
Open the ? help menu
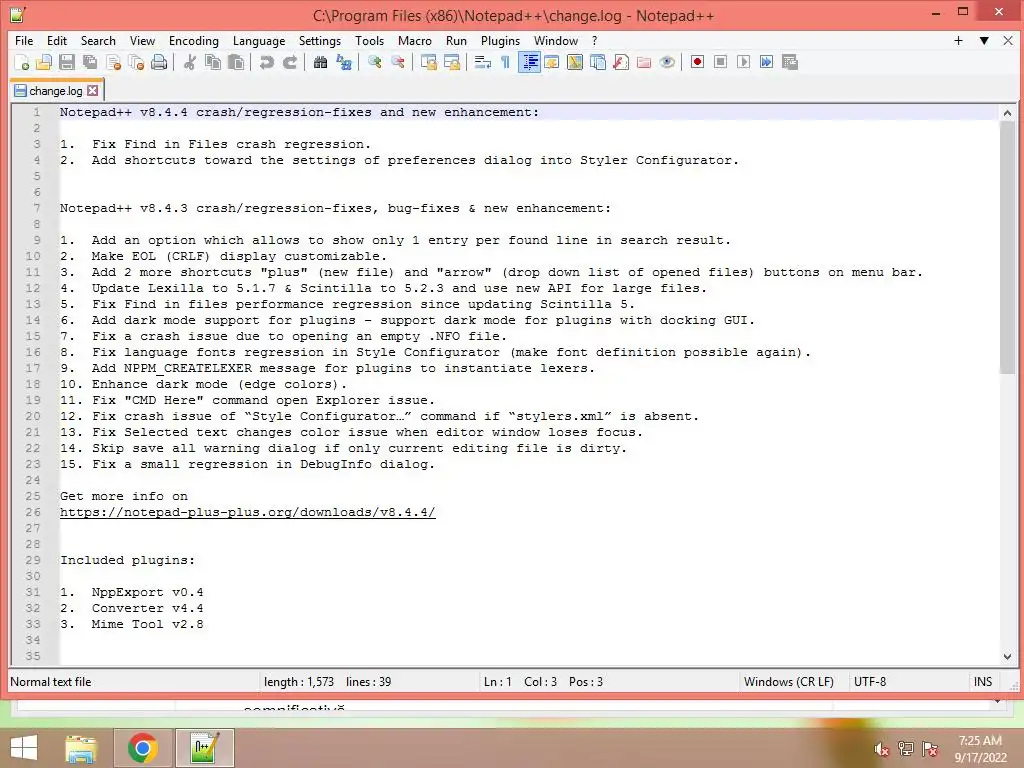click(594, 40)
